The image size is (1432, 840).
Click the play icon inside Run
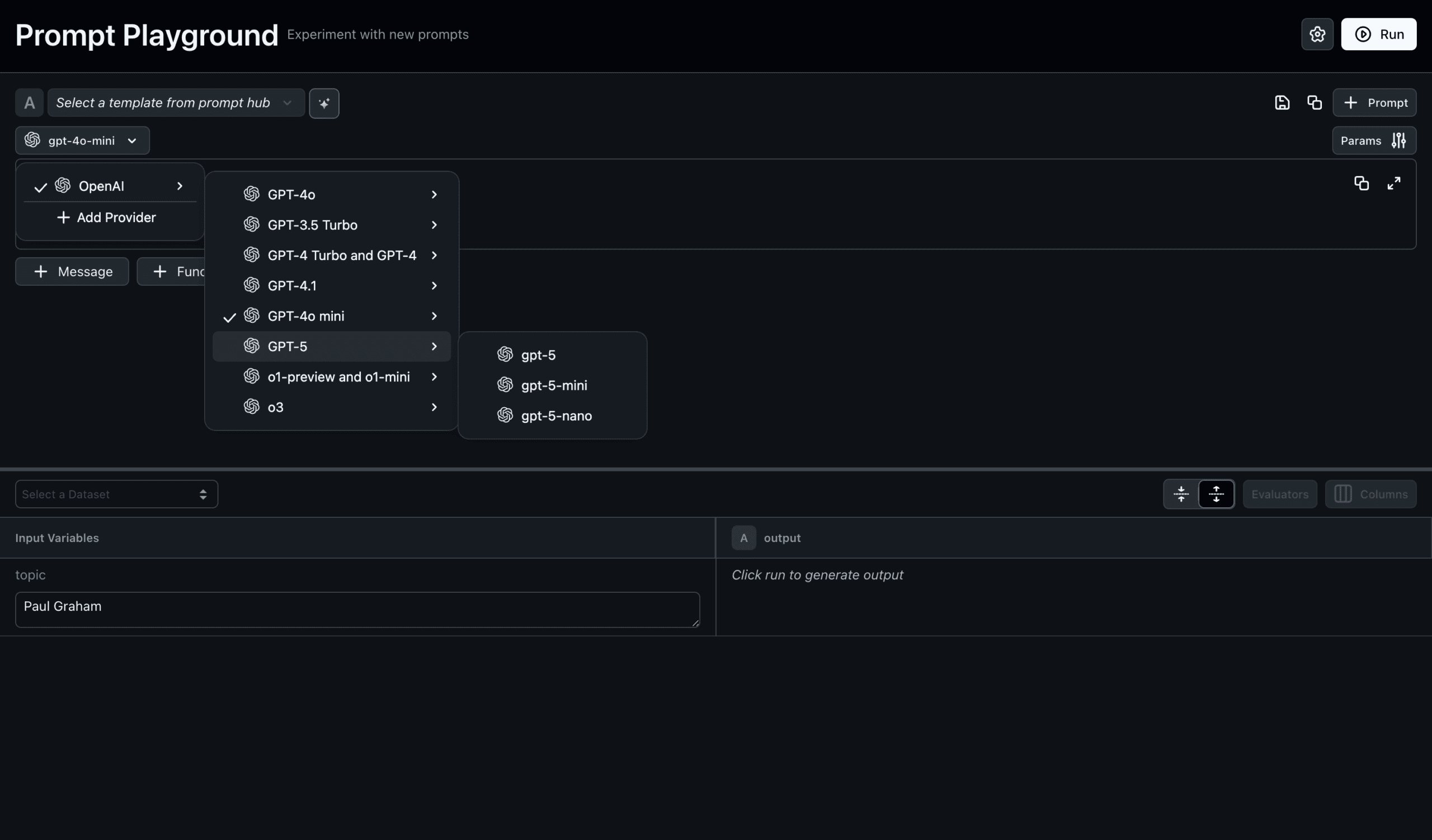(1363, 34)
